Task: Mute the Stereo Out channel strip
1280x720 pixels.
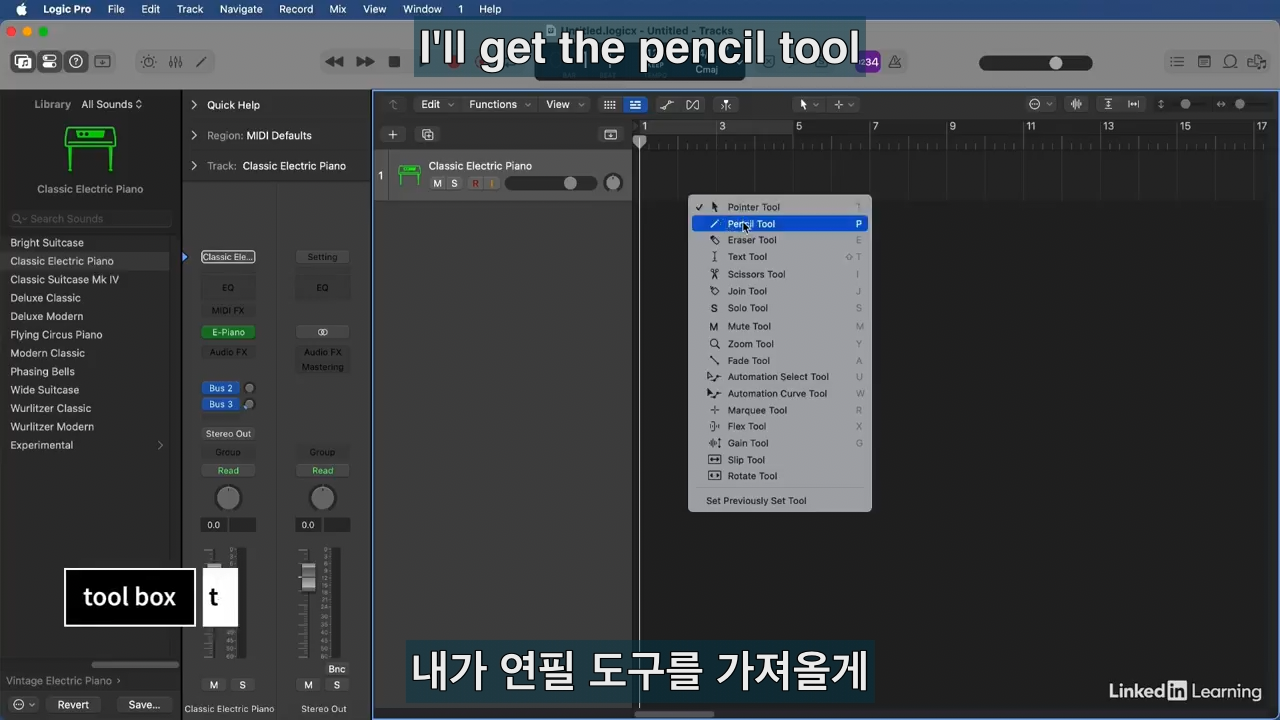Action: [x=308, y=685]
